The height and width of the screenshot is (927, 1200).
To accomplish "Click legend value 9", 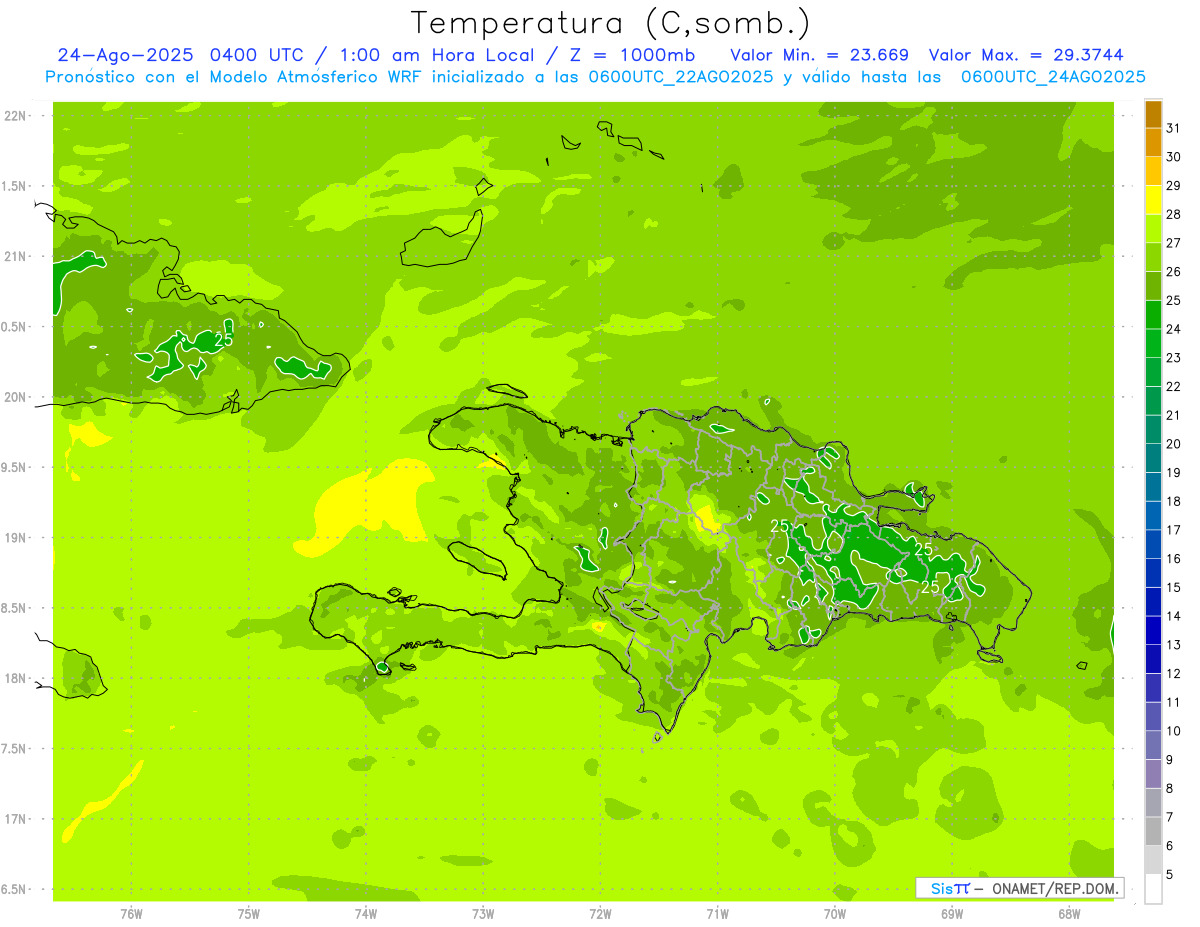I will click(1169, 760).
